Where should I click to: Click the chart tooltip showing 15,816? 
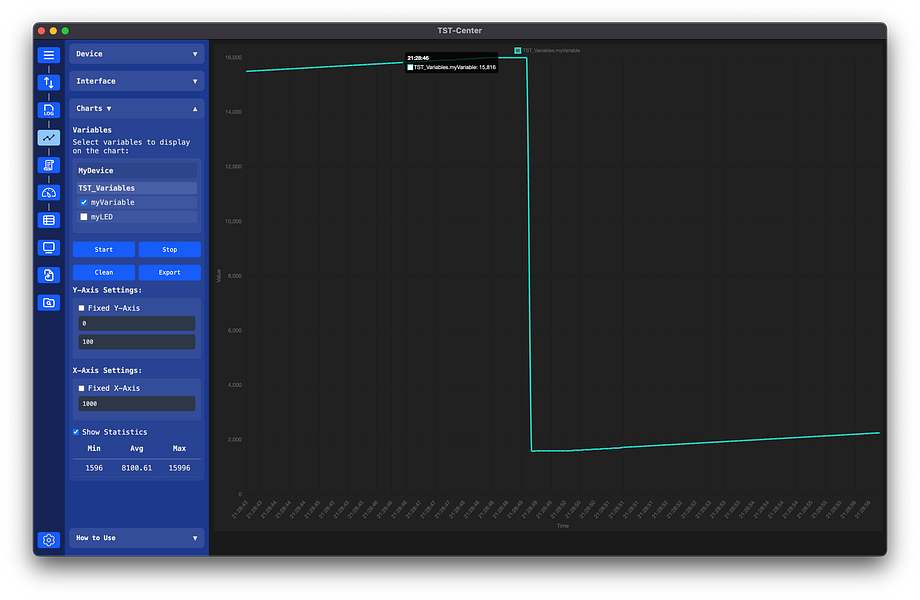pyautogui.click(x=451, y=63)
